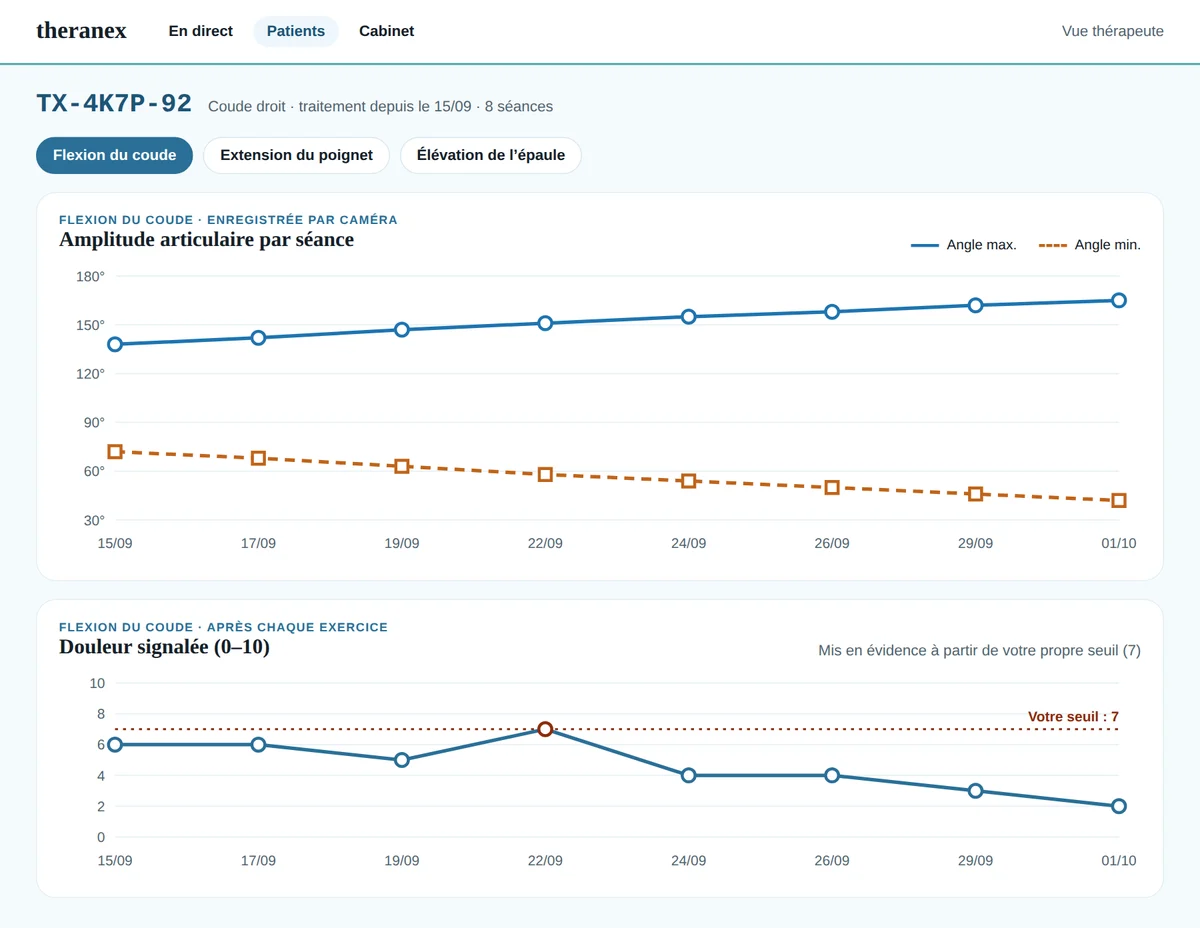Click the "ENREGISTRÉE PAR CAMÉRA" chart caption
The height and width of the screenshot is (928, 1200).
[x=302, y=220]
